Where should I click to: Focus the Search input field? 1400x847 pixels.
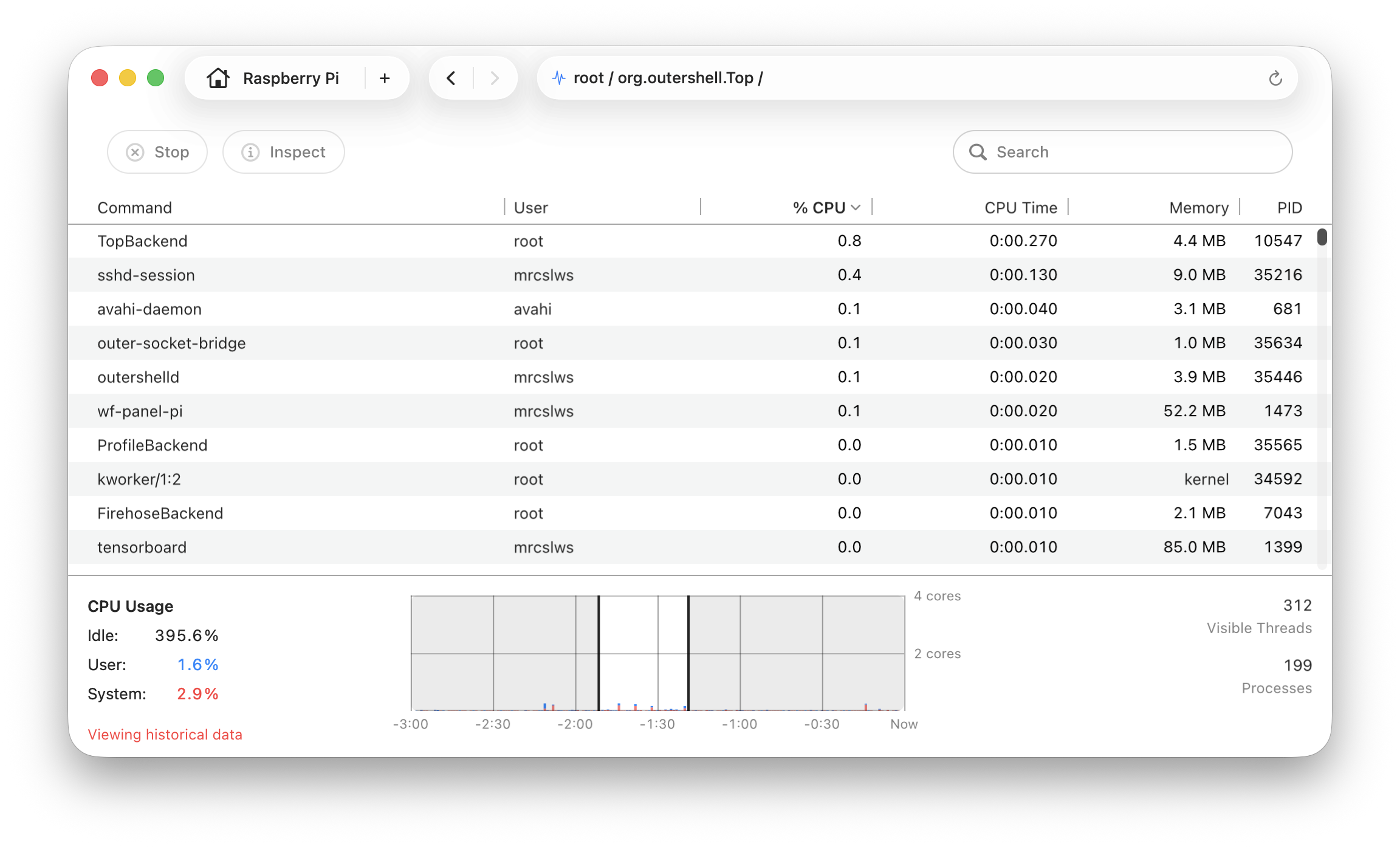(1122, 152)
